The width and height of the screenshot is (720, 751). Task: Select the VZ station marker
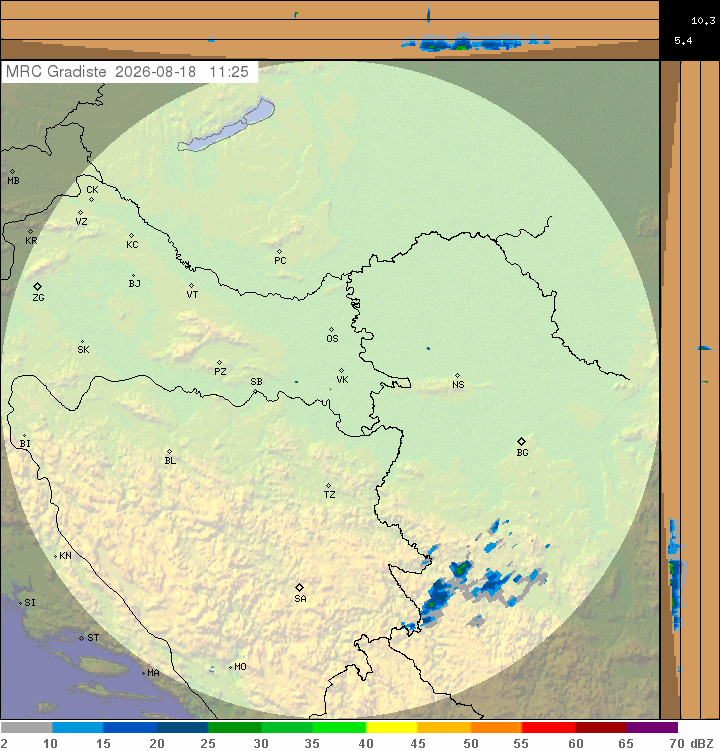pos(80,212)
